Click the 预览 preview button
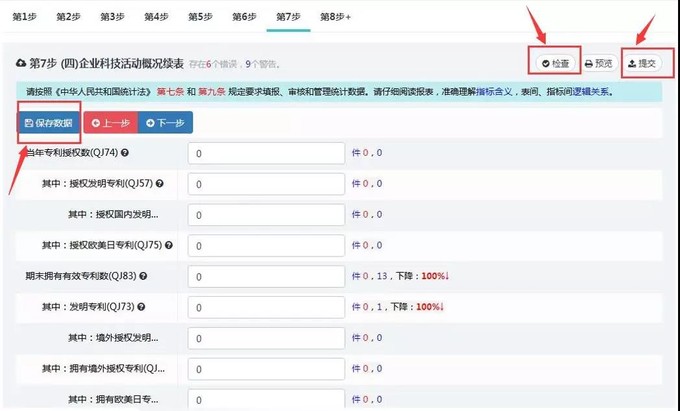The height and width of the screenshot is (411, 680). pos(599,63)
